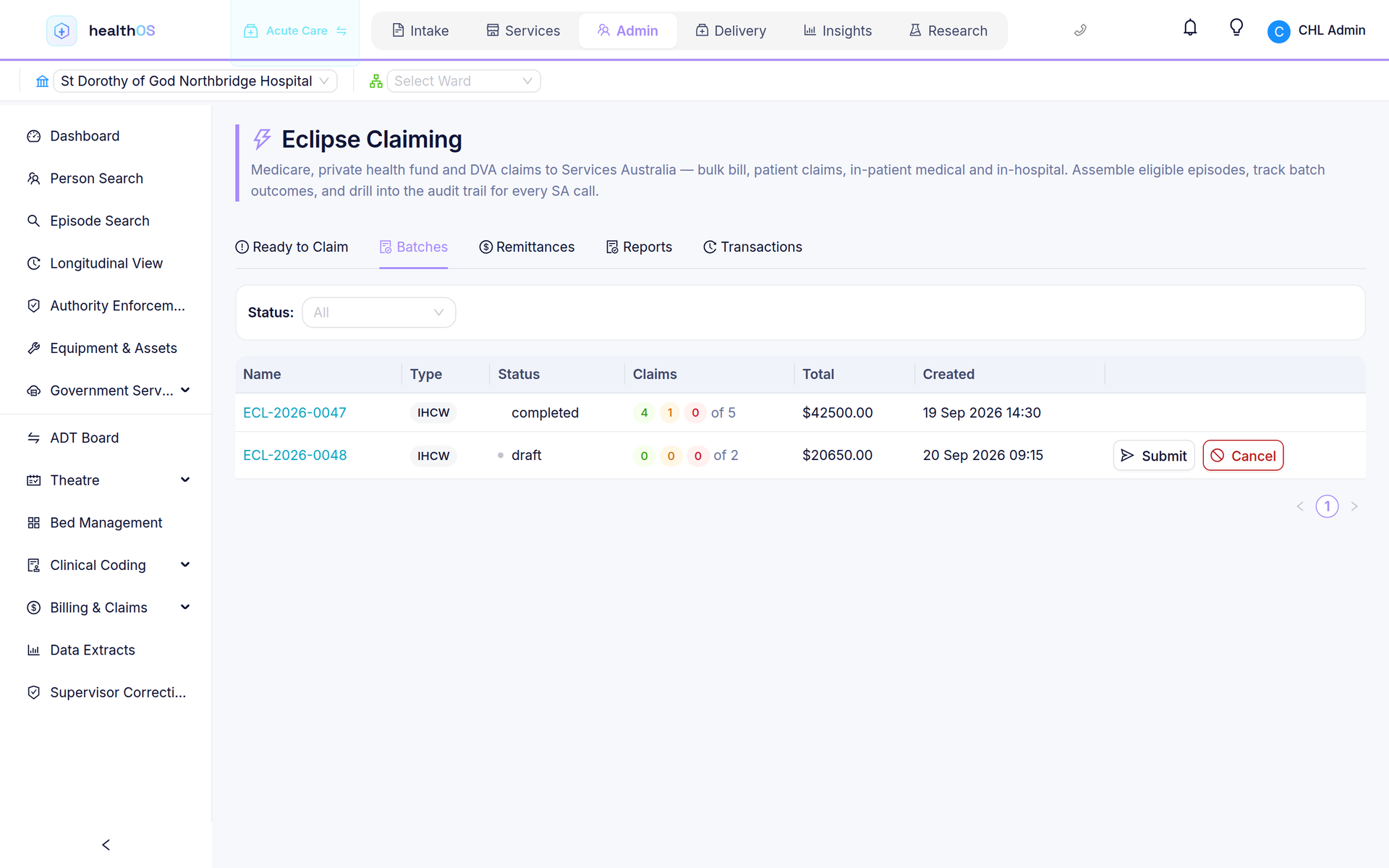
Task: Open the Research top menu
Action: [948, 30]
